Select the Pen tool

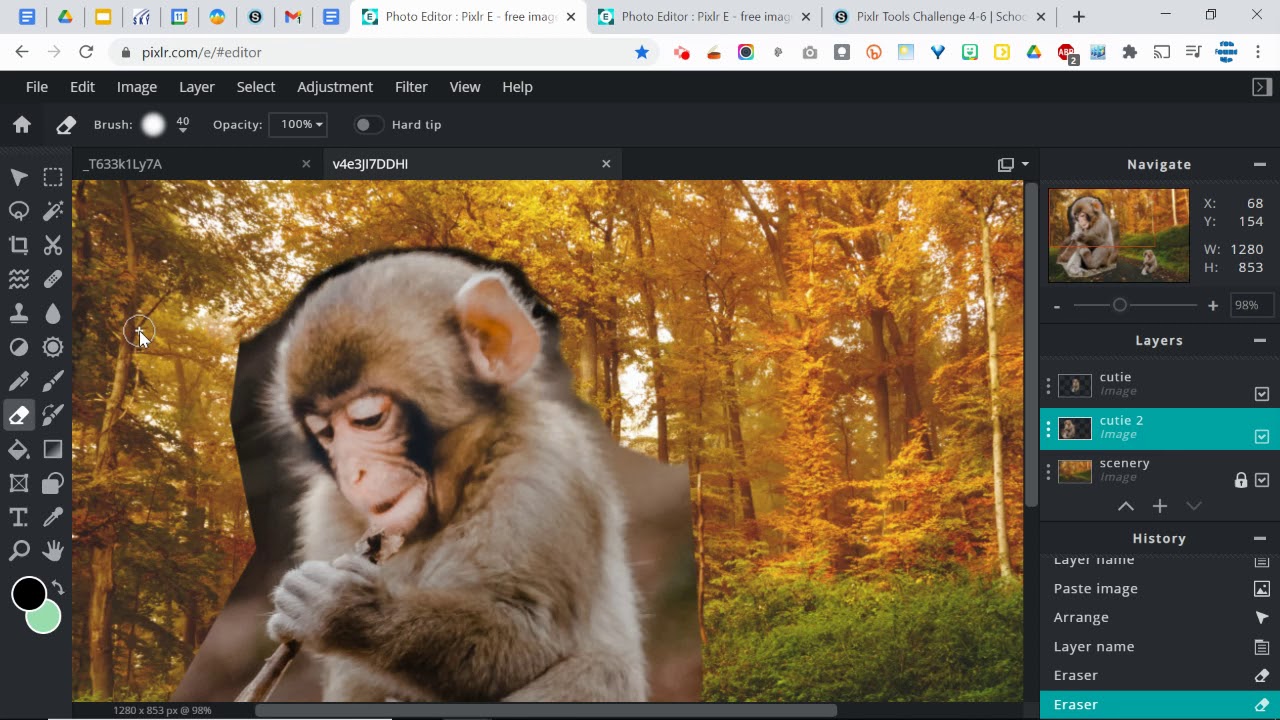[x=19, y=381]
